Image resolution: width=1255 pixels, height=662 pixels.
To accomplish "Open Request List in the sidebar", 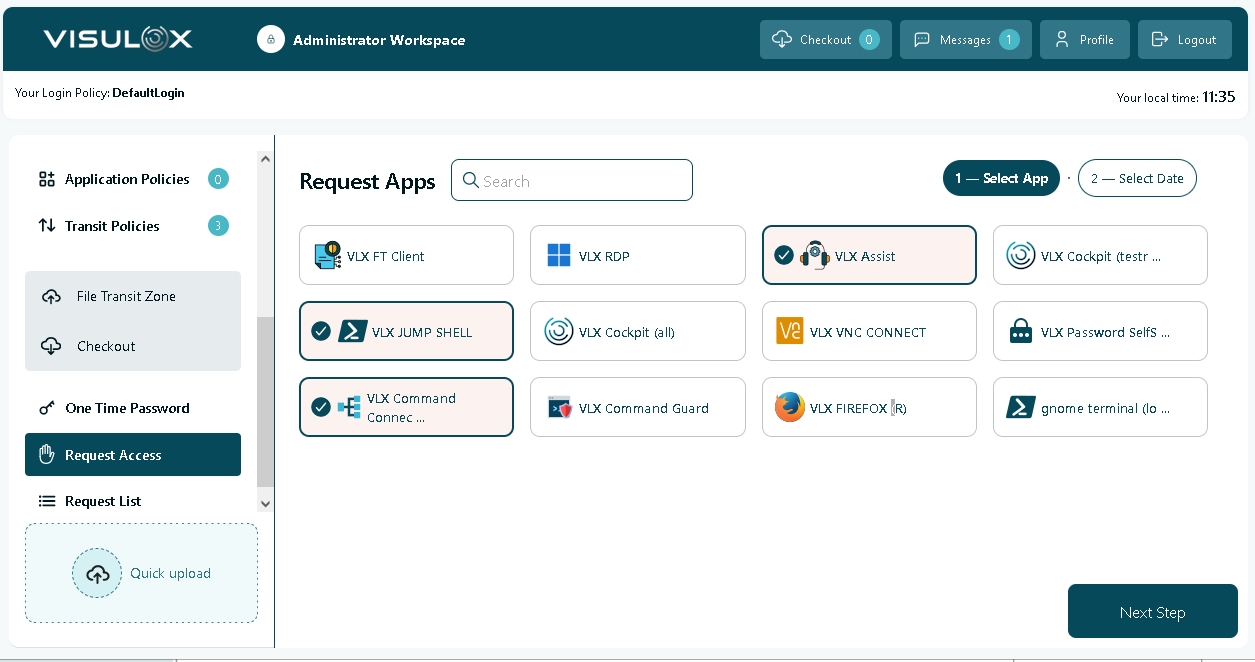I will click(103, 501).
